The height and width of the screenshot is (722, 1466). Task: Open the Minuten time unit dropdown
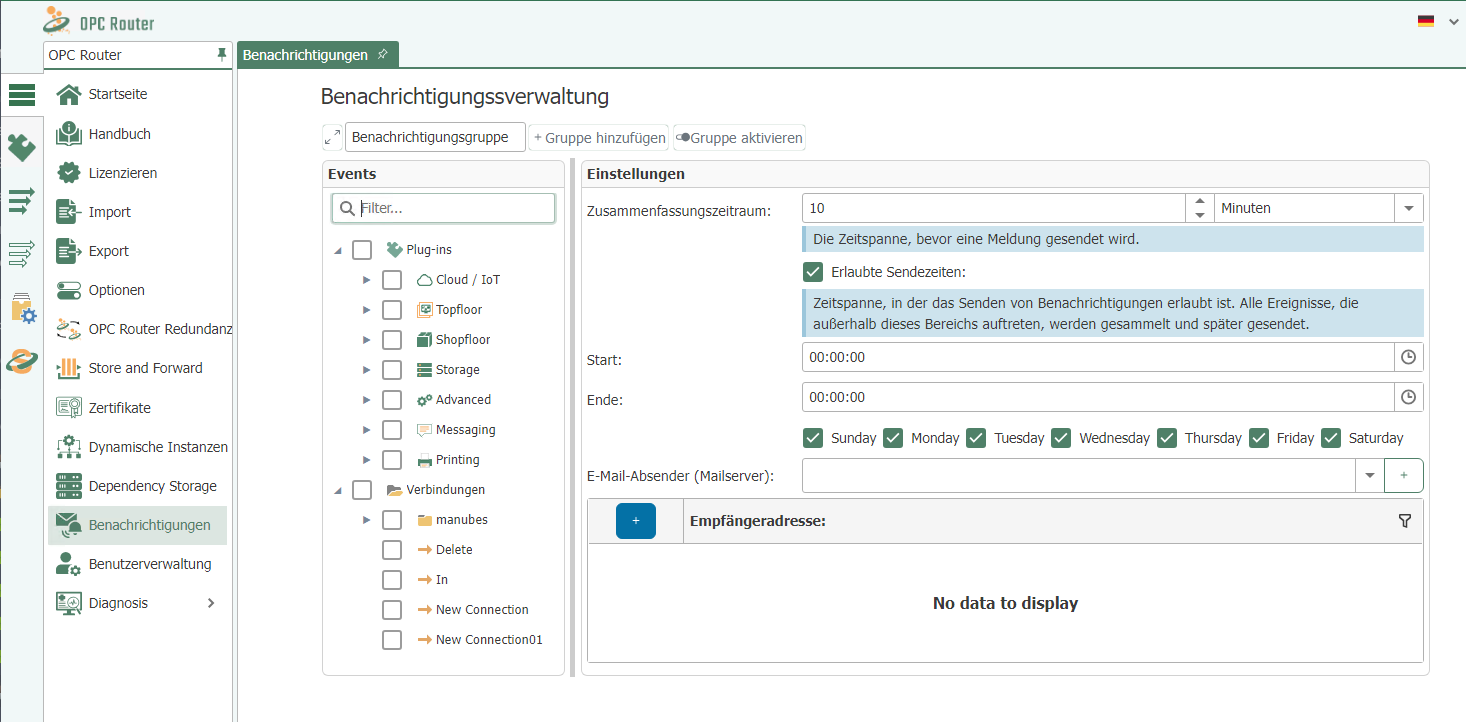[x=1408, y=208]
